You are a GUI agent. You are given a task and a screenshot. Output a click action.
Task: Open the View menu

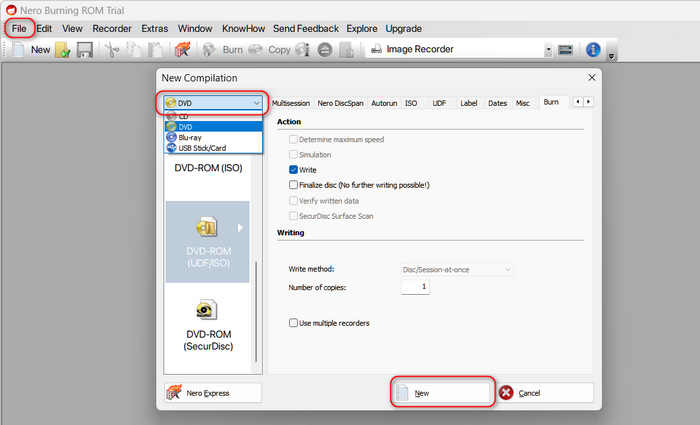tap(72, 29)
